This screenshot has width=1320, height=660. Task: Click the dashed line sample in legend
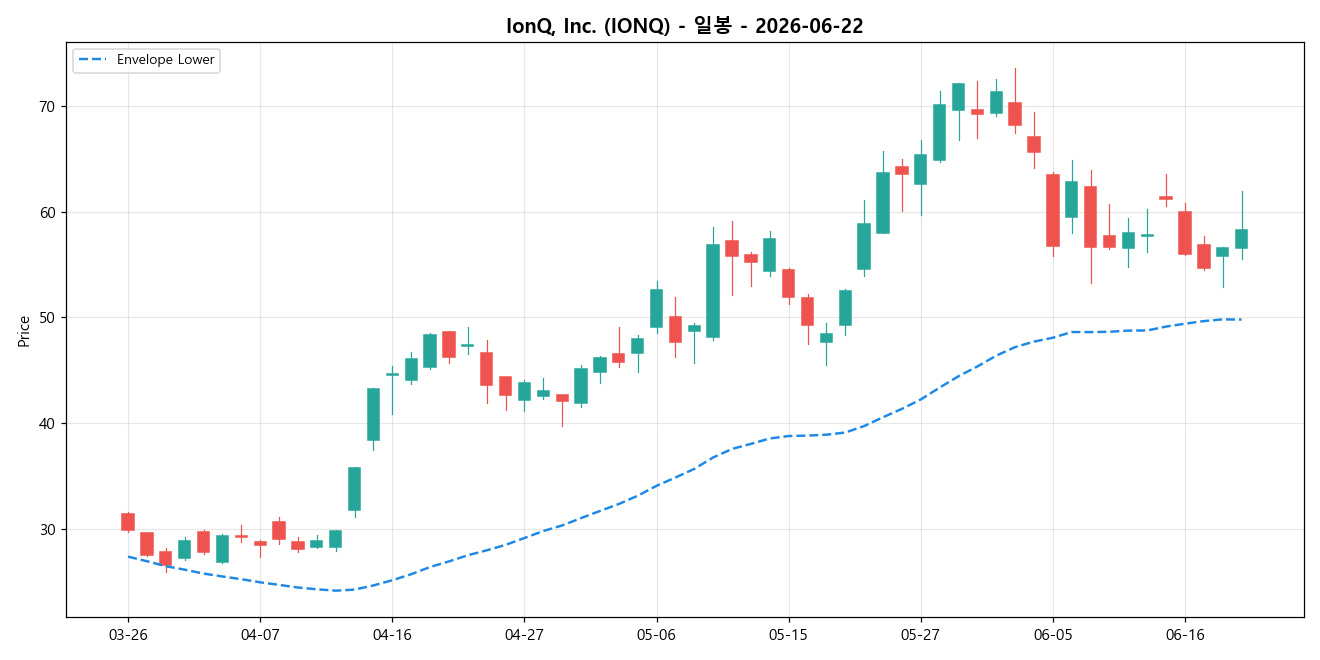[x=93, y=60]
